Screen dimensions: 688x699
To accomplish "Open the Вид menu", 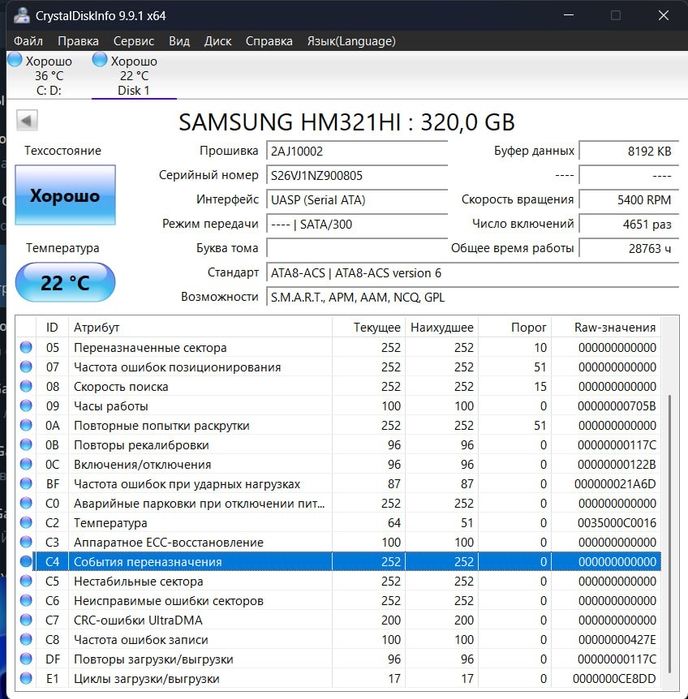I will coord(179,41).
